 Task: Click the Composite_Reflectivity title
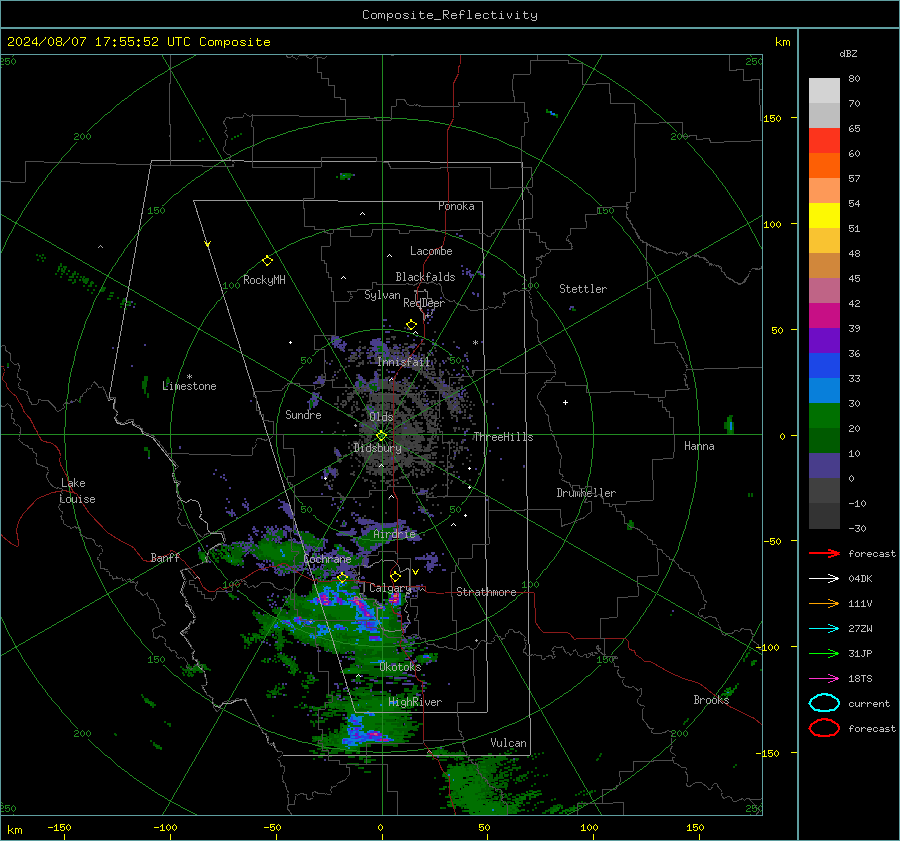coord(450,15)
